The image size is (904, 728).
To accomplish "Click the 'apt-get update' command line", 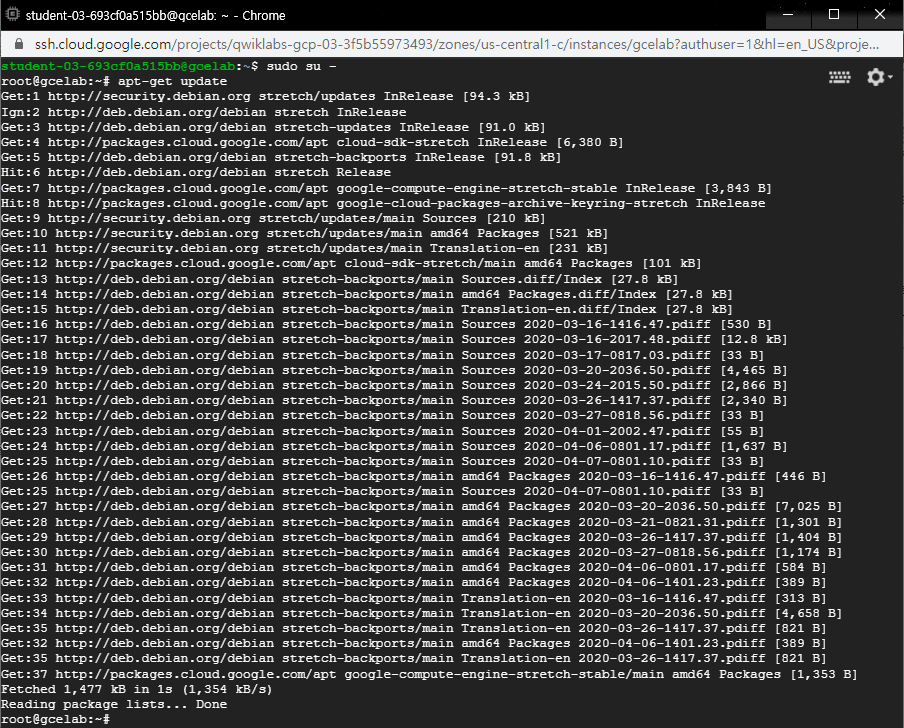I will point(114,81).
